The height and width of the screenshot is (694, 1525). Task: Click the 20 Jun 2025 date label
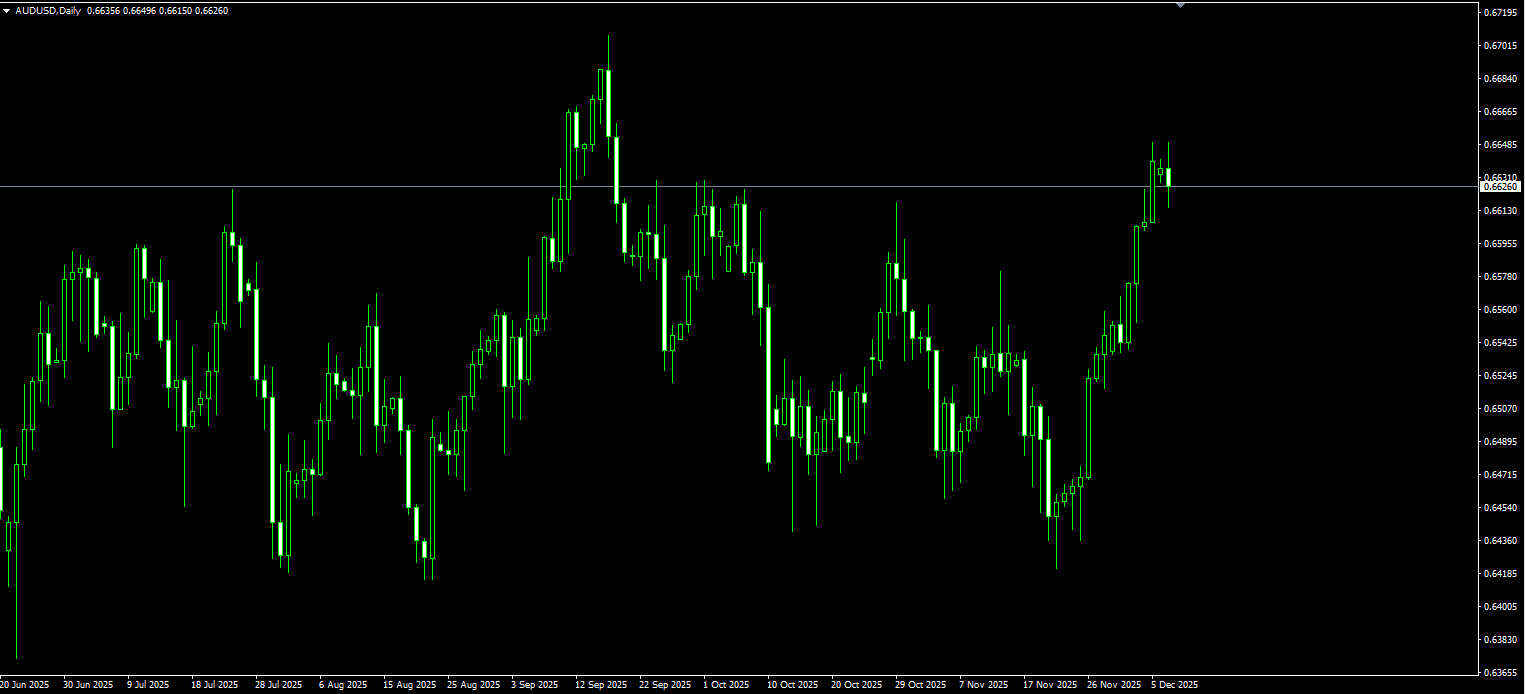click(24, 685)
